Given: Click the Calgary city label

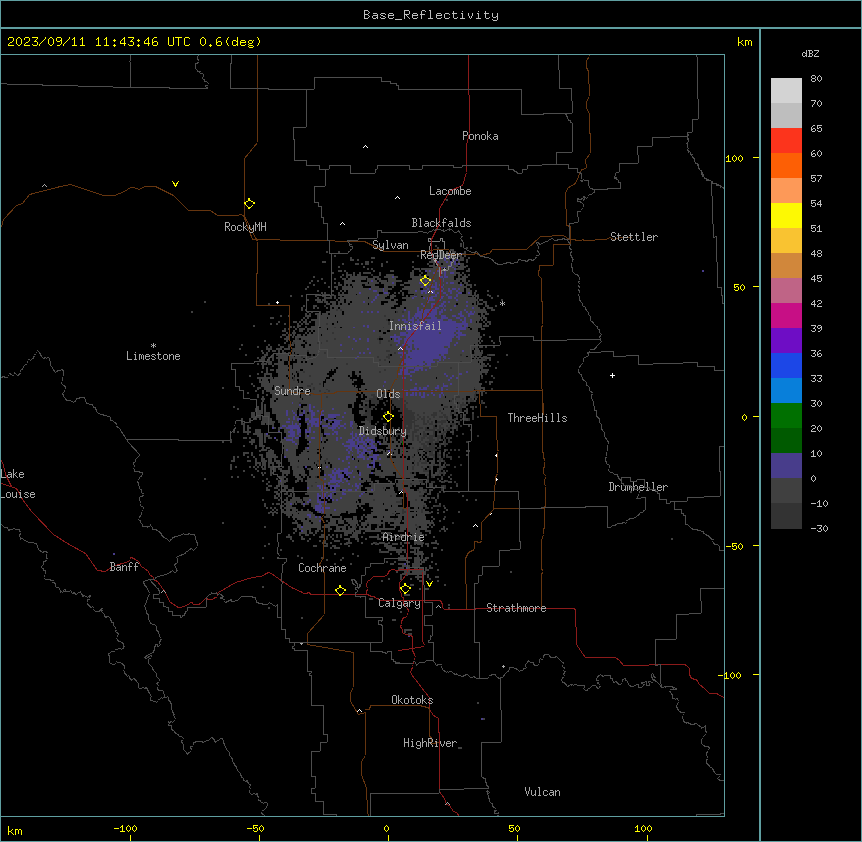Looking at the screenshot, I should coord(400,603).
